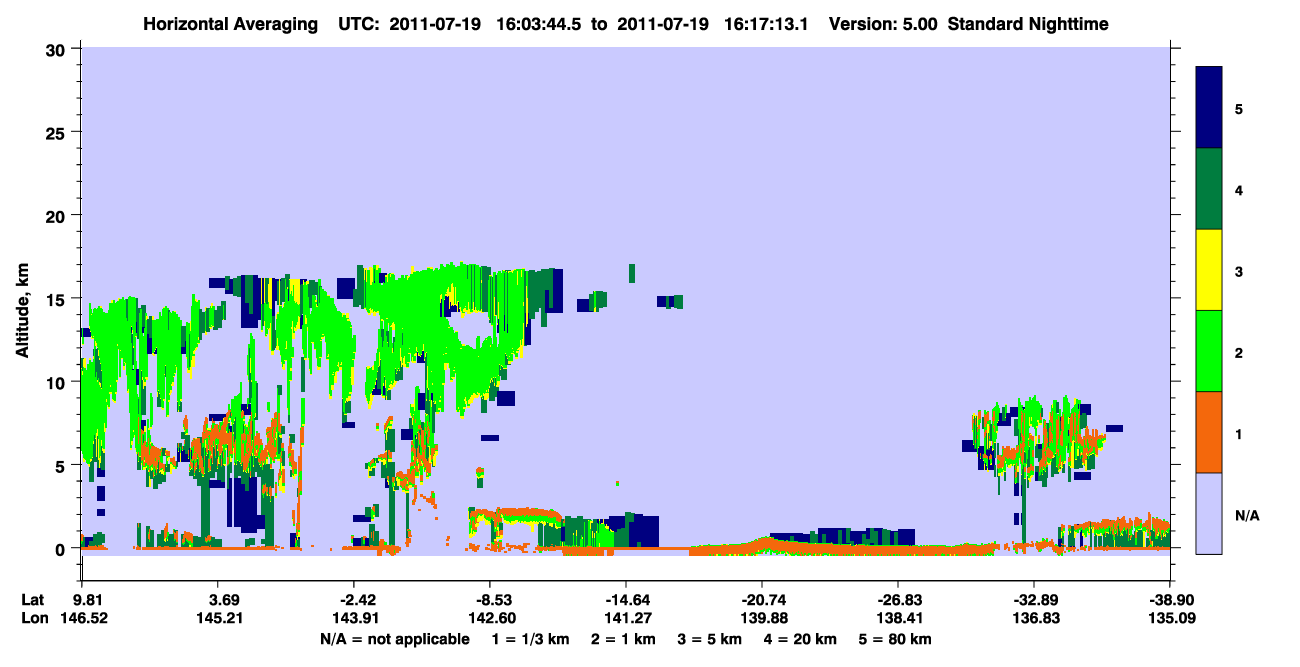
Task: Click '4 = 20 km' in the caption
Action: pos(802,639)
